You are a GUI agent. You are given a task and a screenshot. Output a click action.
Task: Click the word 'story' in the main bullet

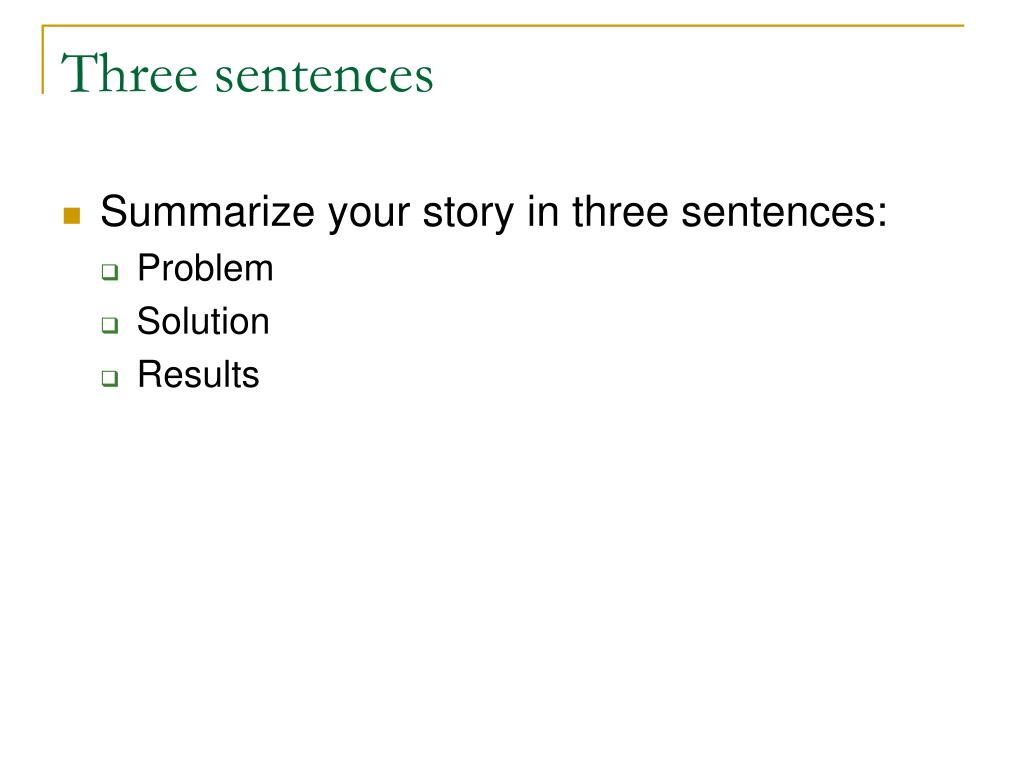[468, 214]
